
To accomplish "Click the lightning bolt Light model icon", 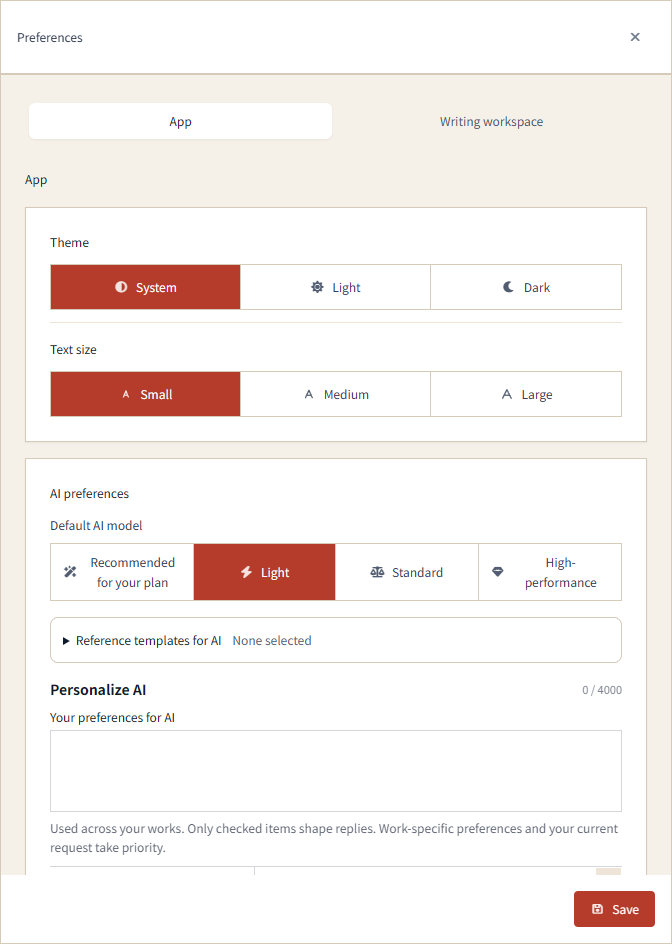I will point(246,572).
